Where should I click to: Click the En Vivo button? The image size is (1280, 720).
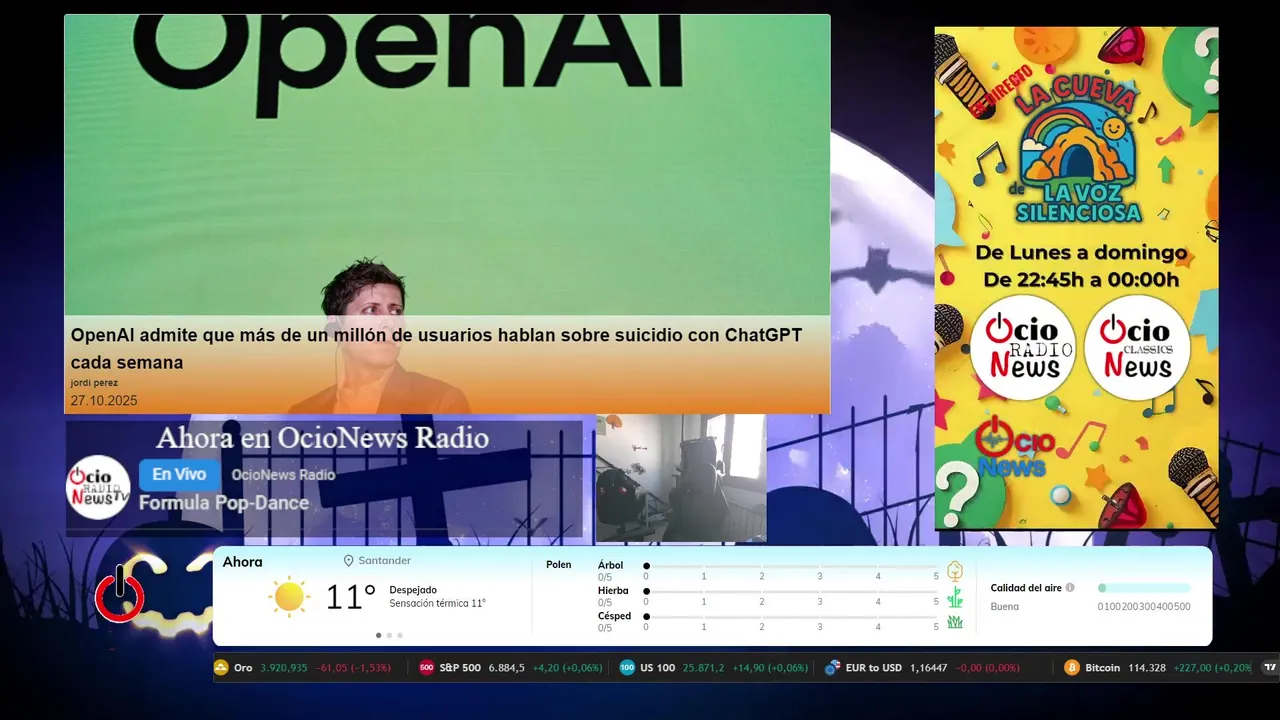179,474
